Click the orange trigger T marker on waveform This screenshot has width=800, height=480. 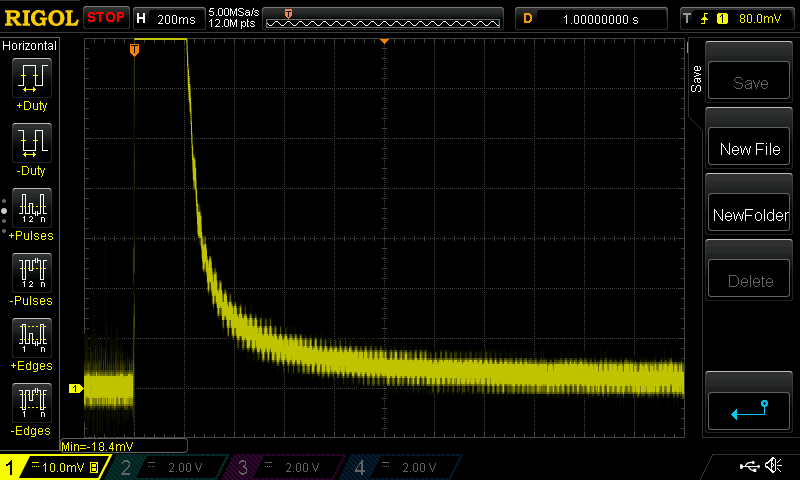point(134,50)
